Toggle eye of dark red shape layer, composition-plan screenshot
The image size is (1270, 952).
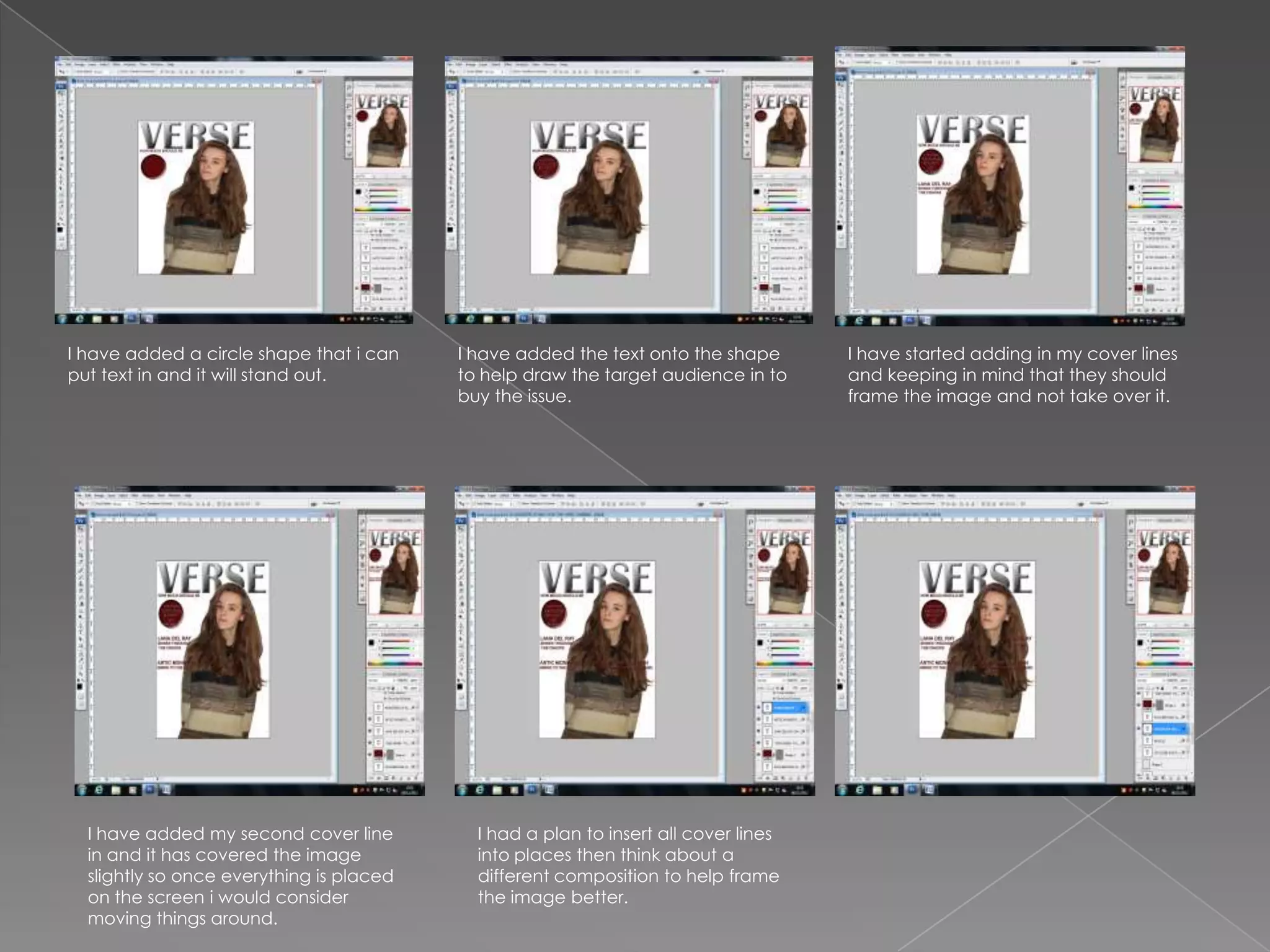[758, 754]
